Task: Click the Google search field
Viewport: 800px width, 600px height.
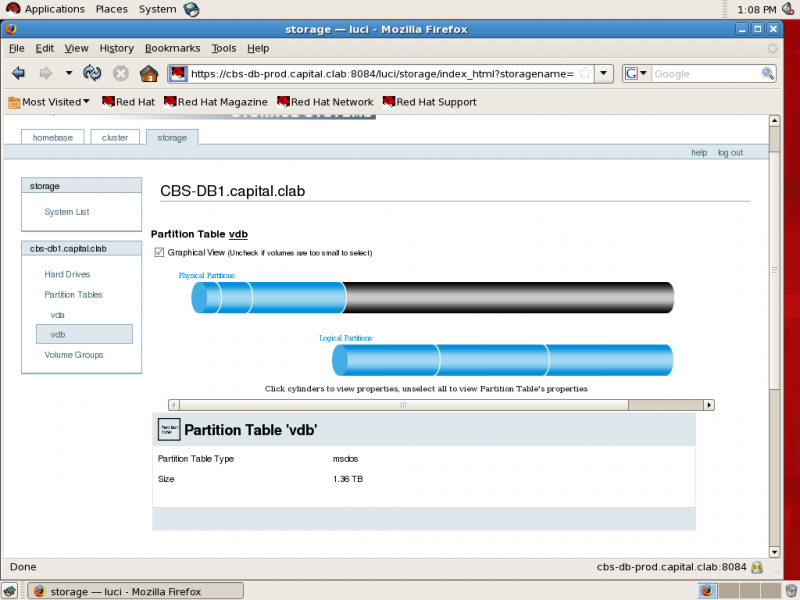Action: [x=706, y=73]
